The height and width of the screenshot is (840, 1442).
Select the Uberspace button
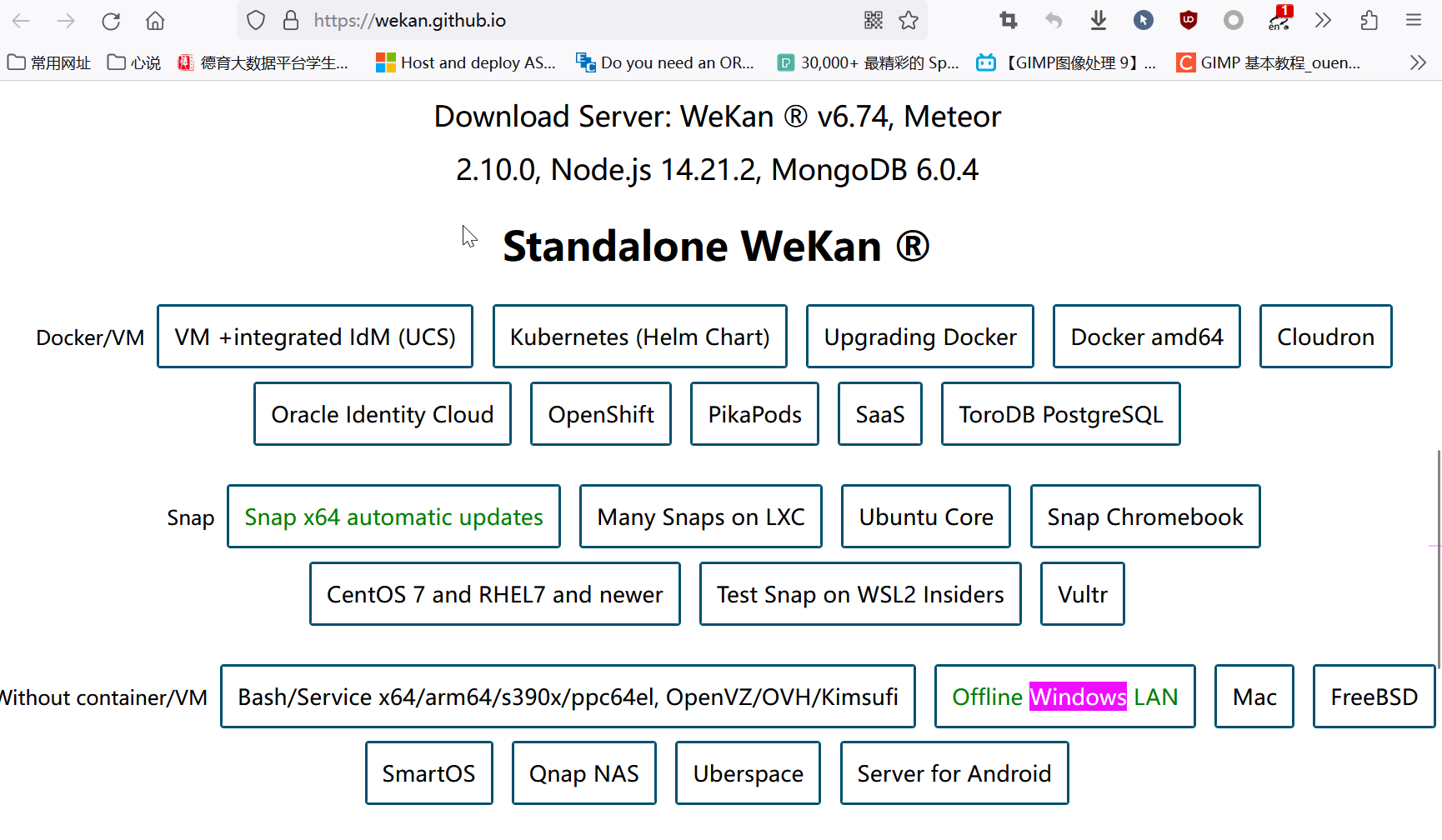[749, 773]
